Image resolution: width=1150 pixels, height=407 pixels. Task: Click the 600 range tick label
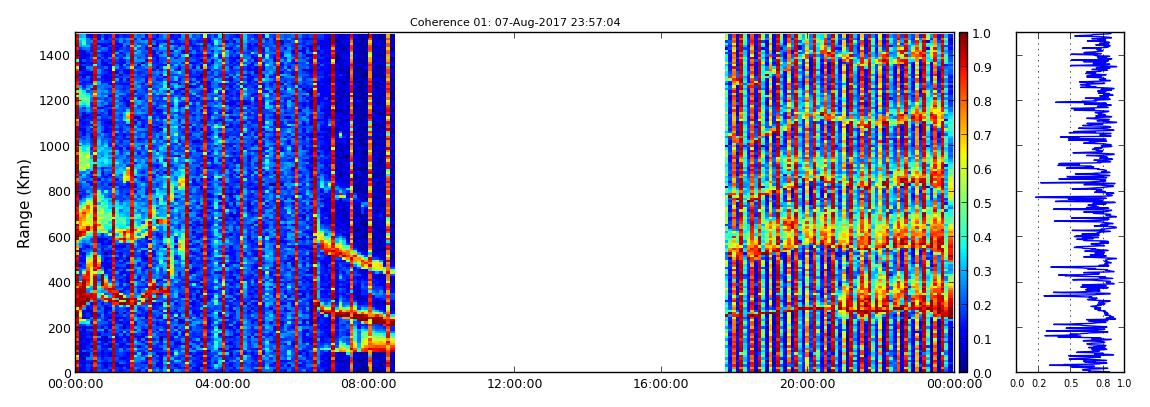[x=58, y=237]
